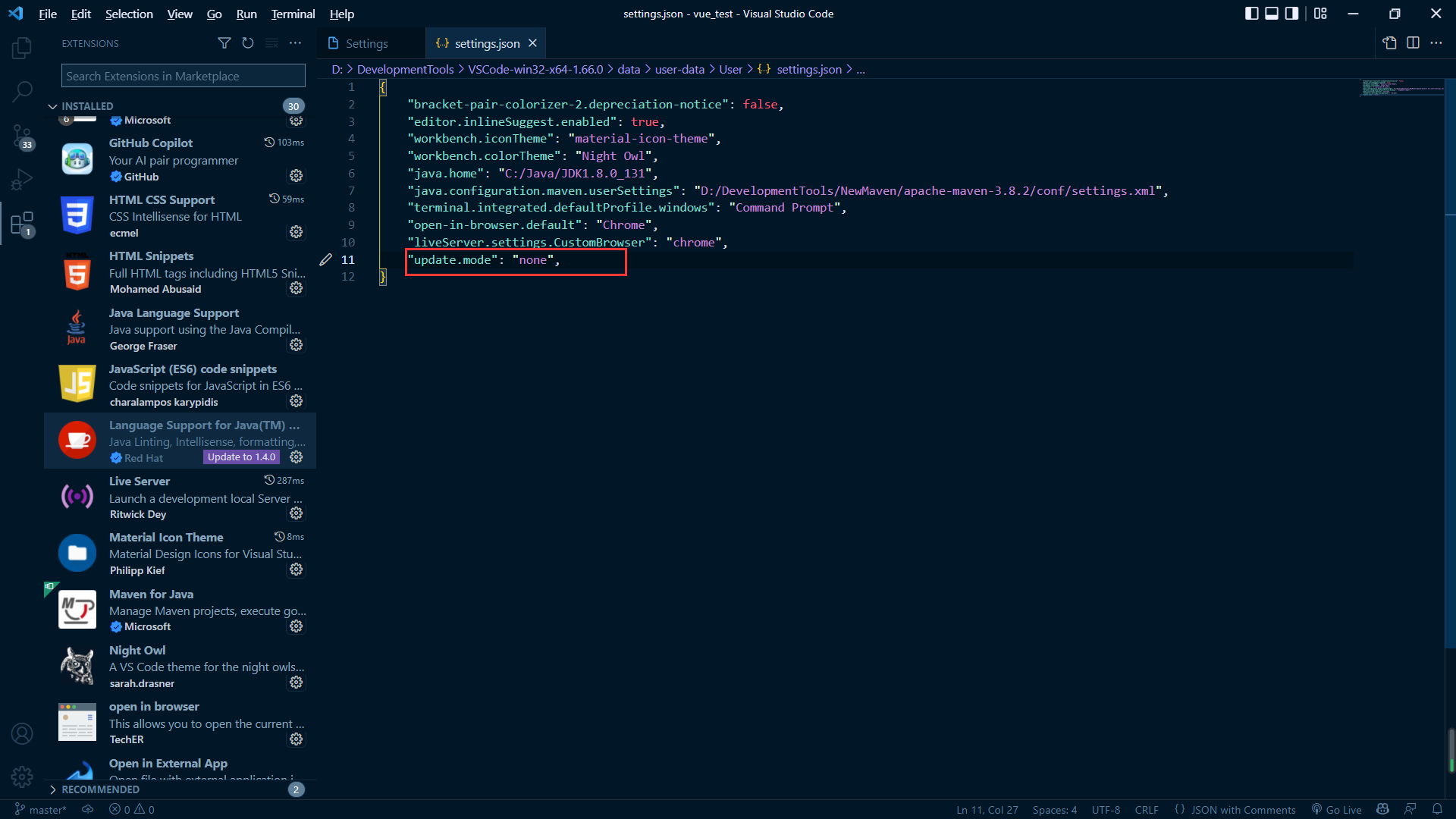
Task: Open the manage gear for Maven for Java
Action: point(297,626)
